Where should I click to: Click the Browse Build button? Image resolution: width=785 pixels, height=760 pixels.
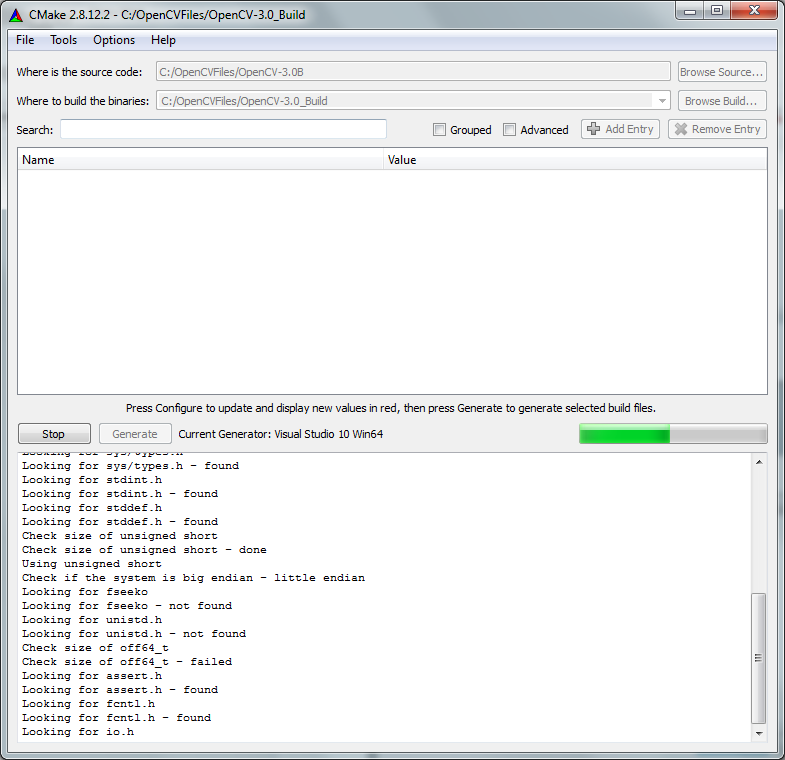[x=722, y=101]
